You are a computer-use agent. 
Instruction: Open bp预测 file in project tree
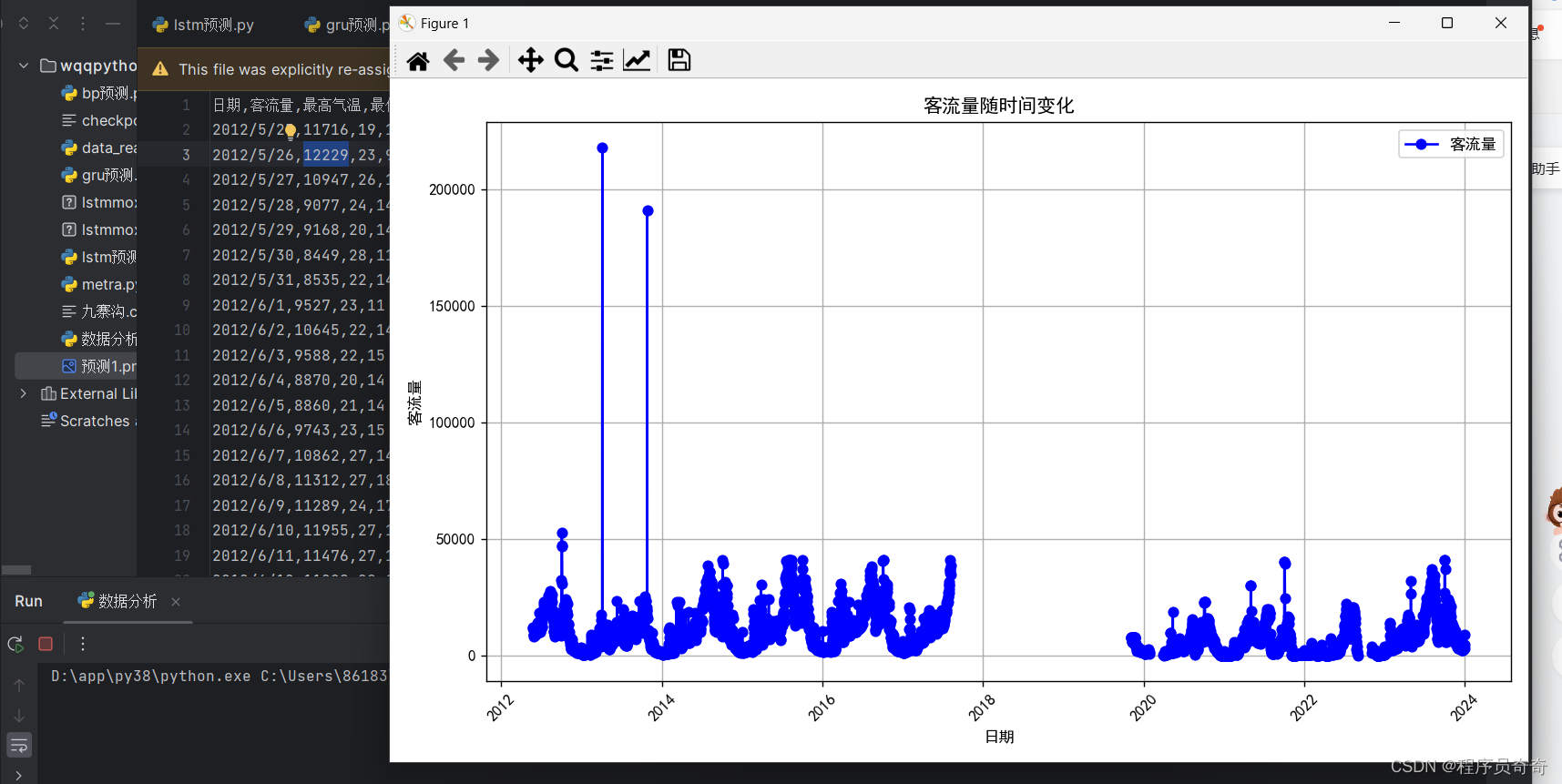99,93
